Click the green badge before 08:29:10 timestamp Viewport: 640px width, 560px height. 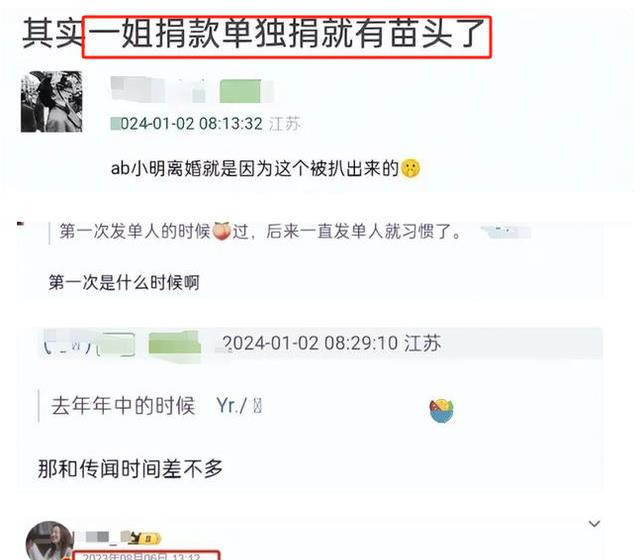pos(175,343)
